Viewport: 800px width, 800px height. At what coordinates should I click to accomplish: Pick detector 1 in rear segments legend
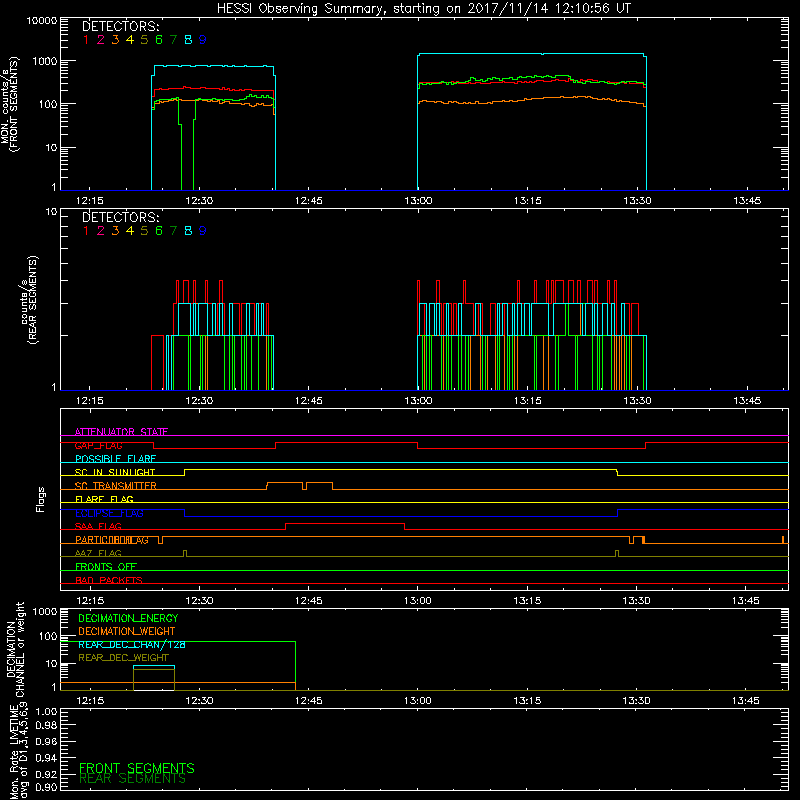(x=86, y=231)
